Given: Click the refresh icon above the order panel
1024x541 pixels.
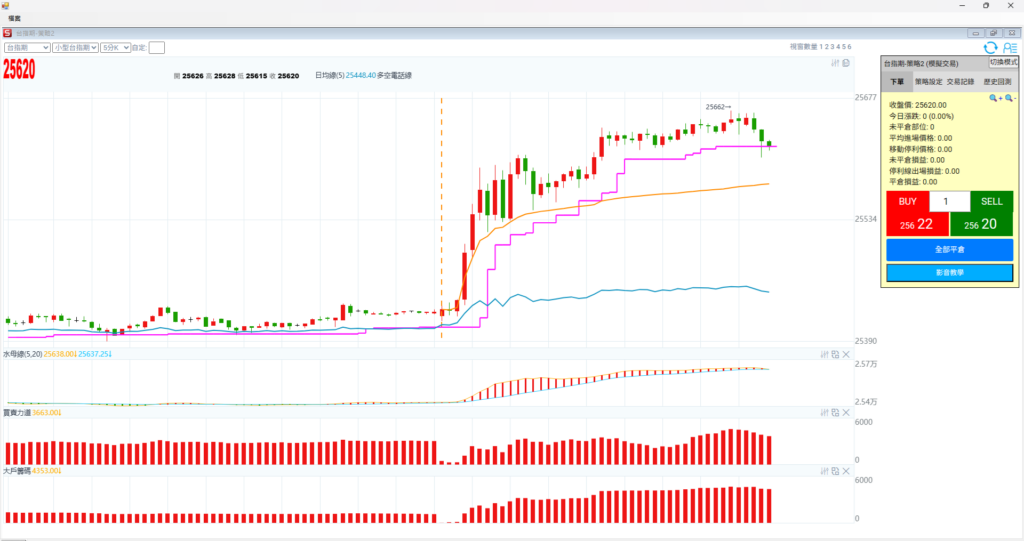Looking at the screenshot, I should [x=990, y=47].
